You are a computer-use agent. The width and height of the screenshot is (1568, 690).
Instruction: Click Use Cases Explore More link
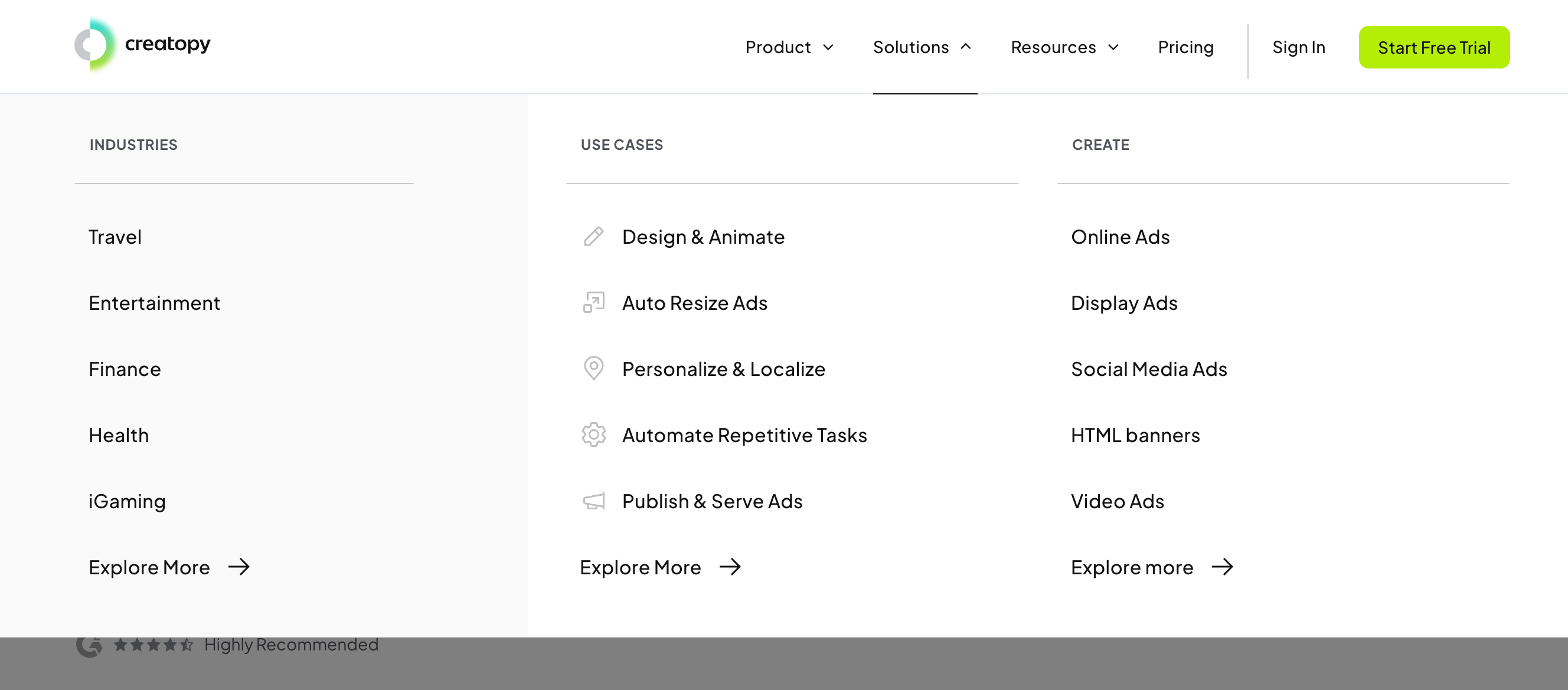tap(641, 567)
